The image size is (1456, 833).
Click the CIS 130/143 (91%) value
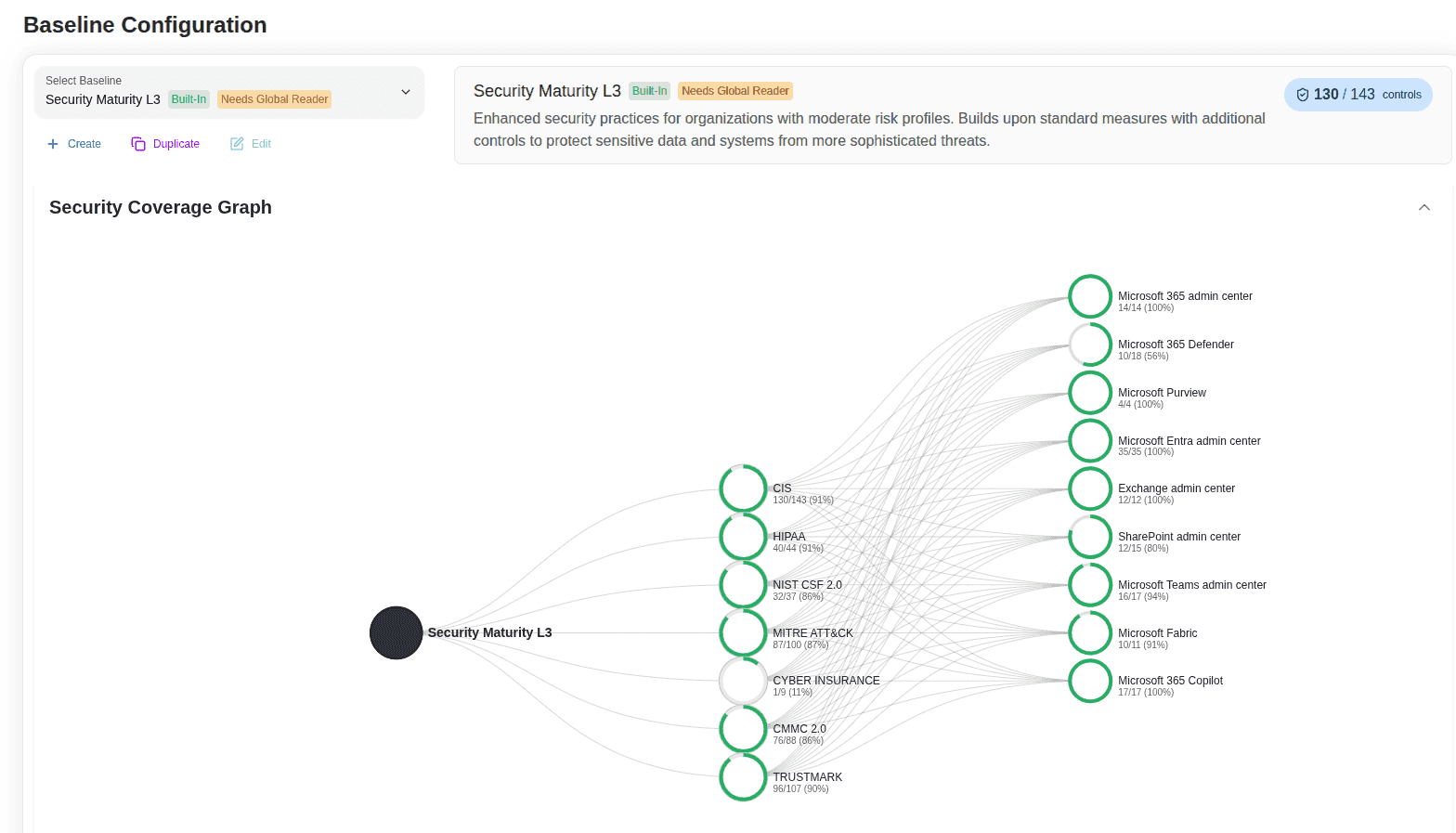803,501
